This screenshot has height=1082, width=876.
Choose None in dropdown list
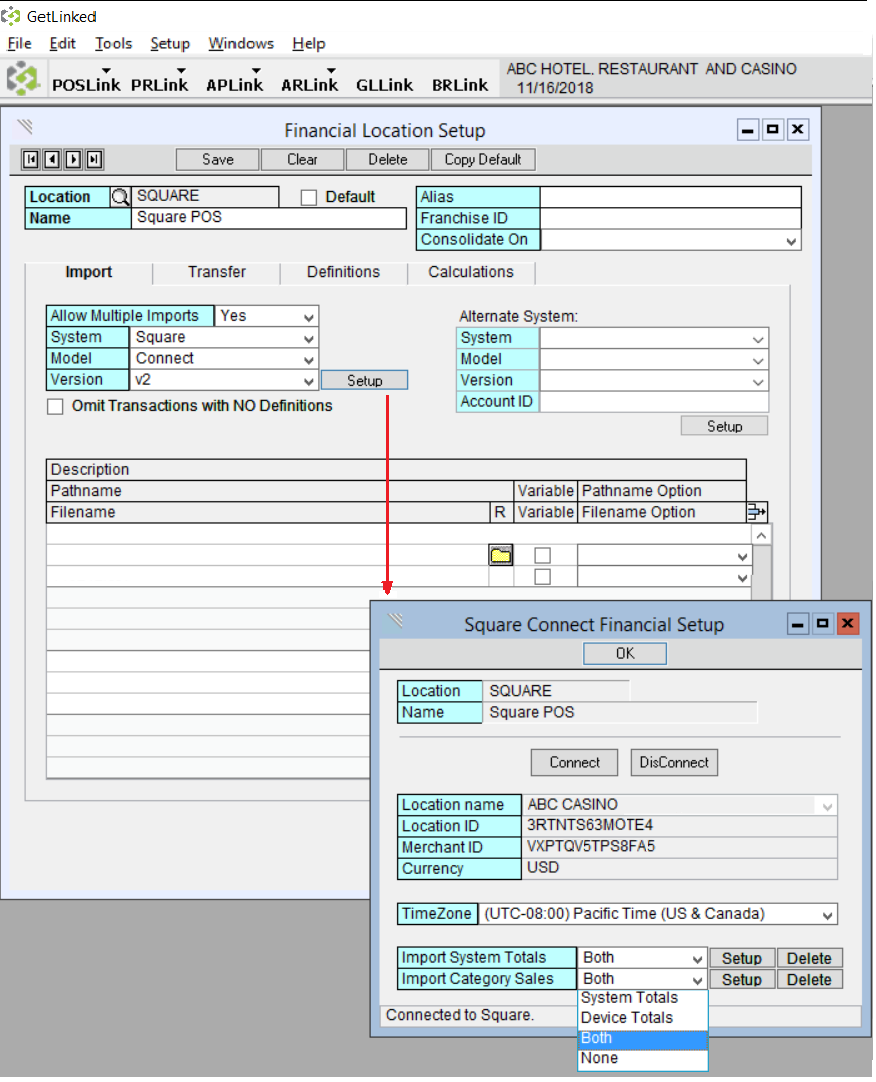click(x=643, y=1059)
